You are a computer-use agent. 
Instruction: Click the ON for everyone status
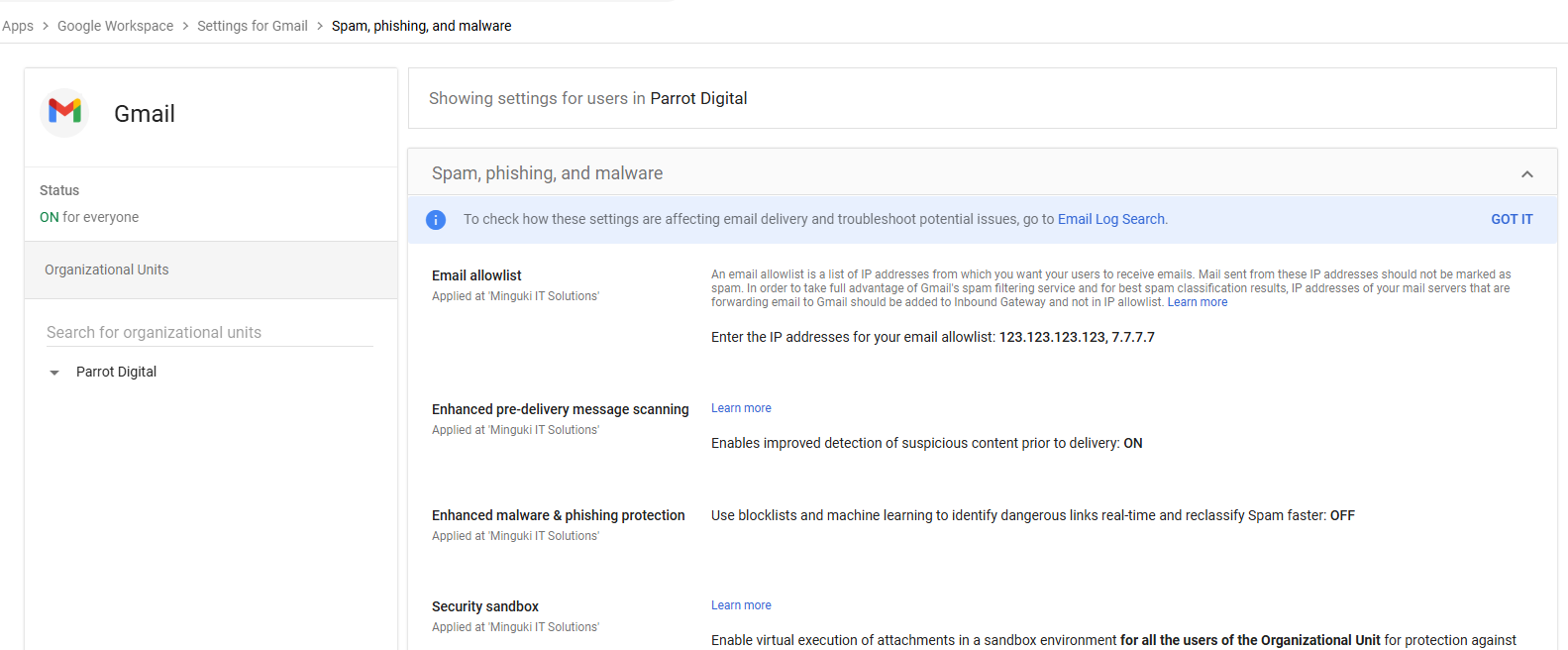tap(89, 217)
